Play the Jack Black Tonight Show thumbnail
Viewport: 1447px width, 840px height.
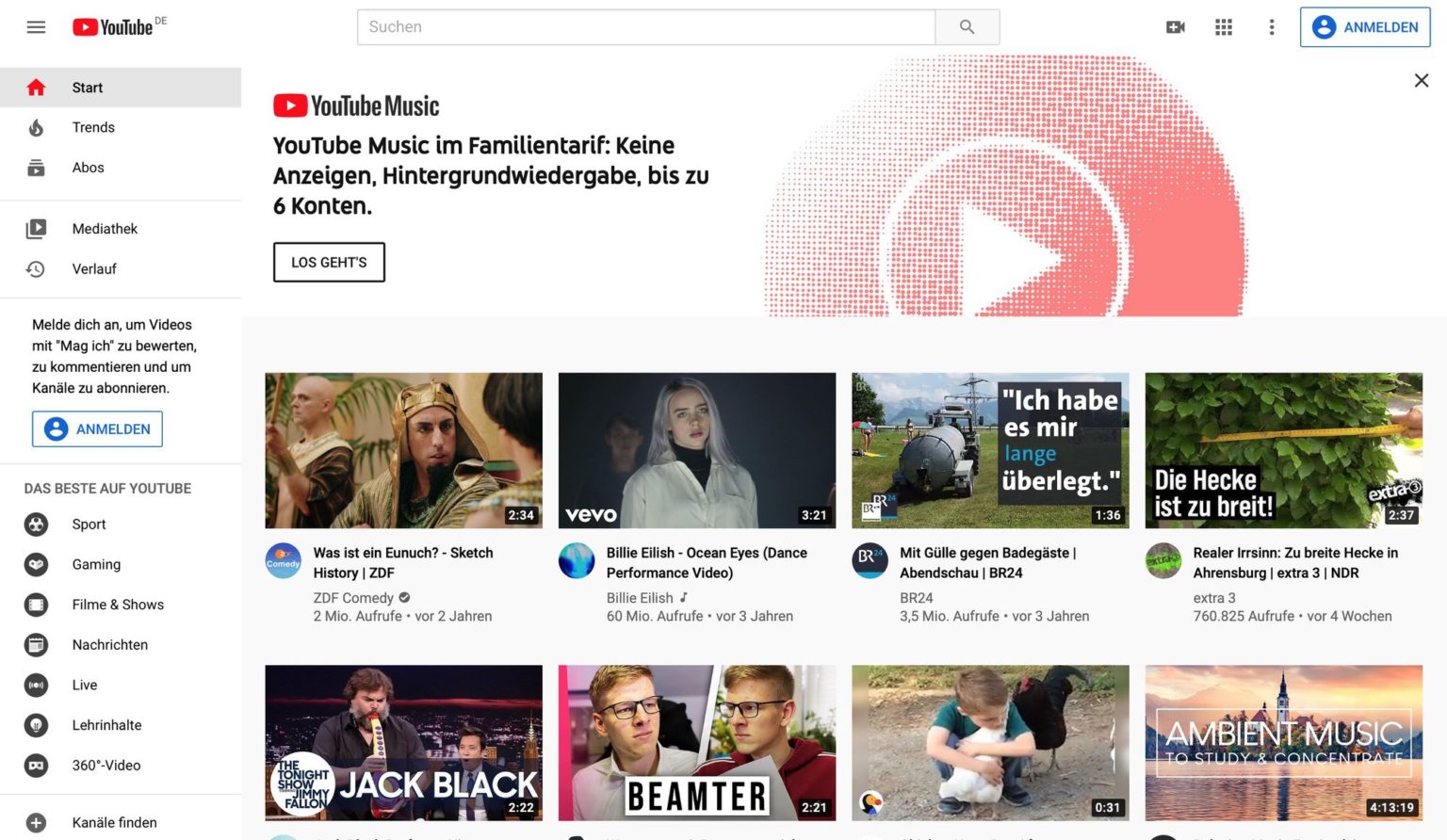pyautogui.click(x=403, y=742)
